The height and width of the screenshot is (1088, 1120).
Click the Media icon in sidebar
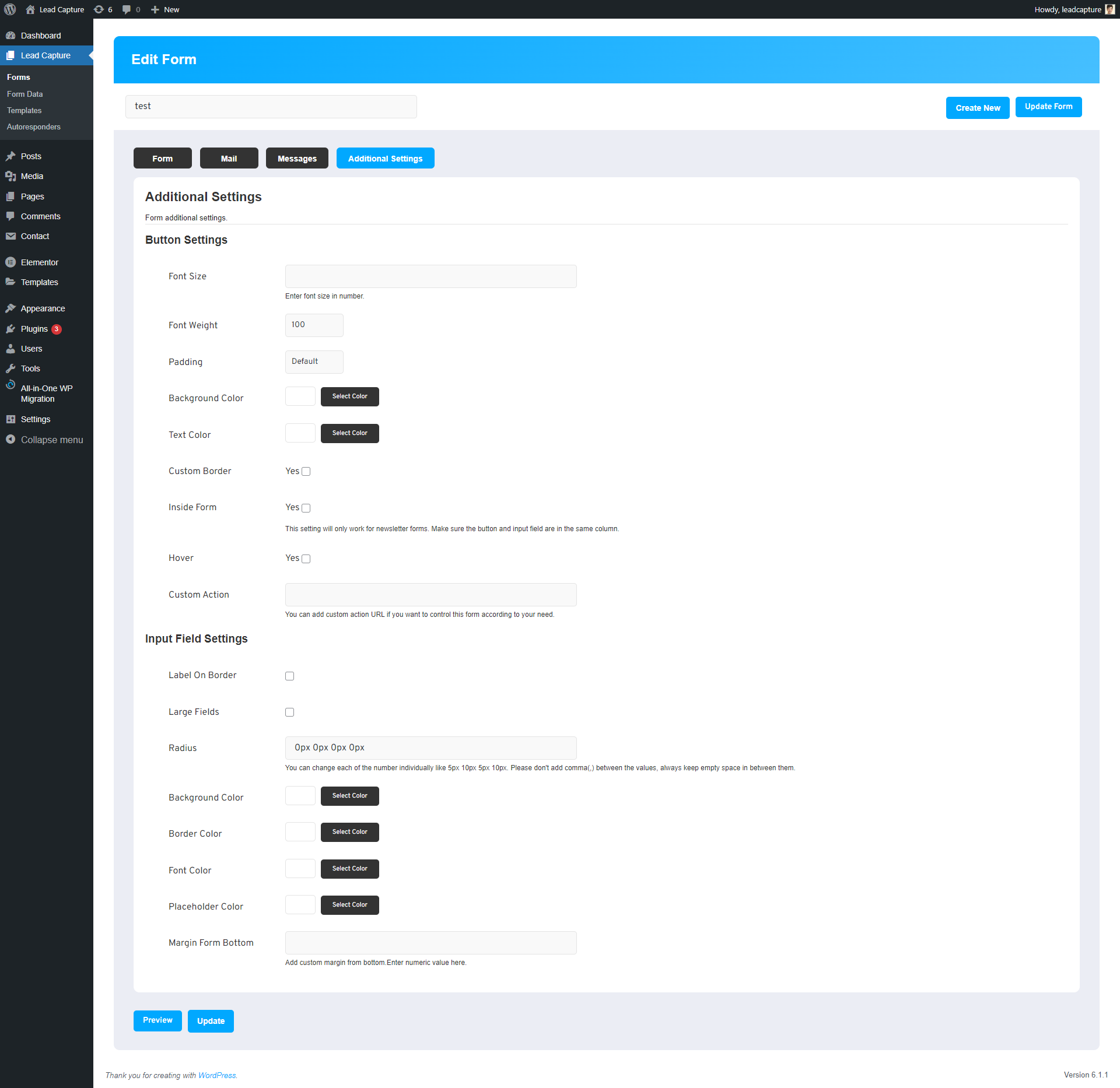pyautogui.click(x=10, y=176)
